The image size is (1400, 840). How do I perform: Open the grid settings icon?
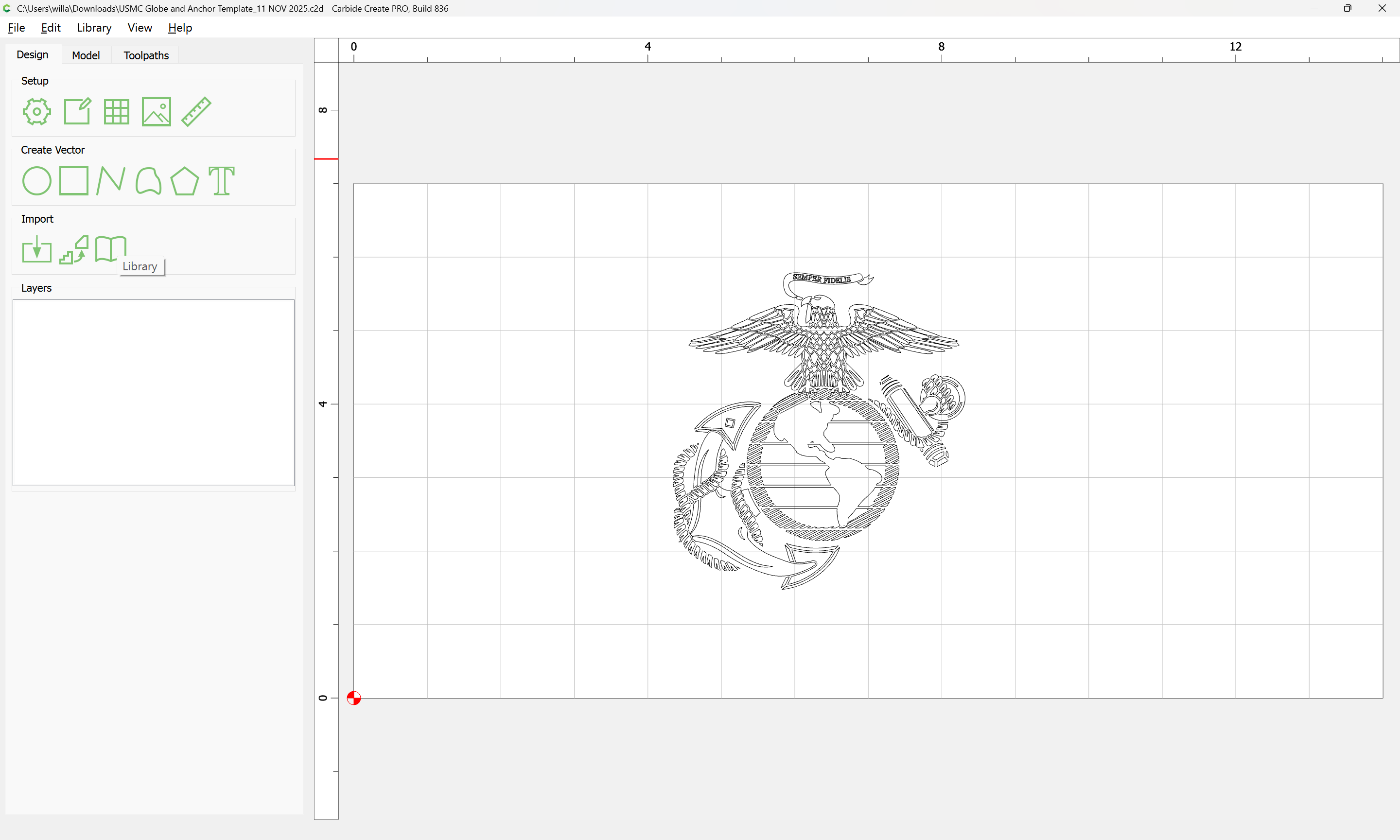[x=117, y=111]
